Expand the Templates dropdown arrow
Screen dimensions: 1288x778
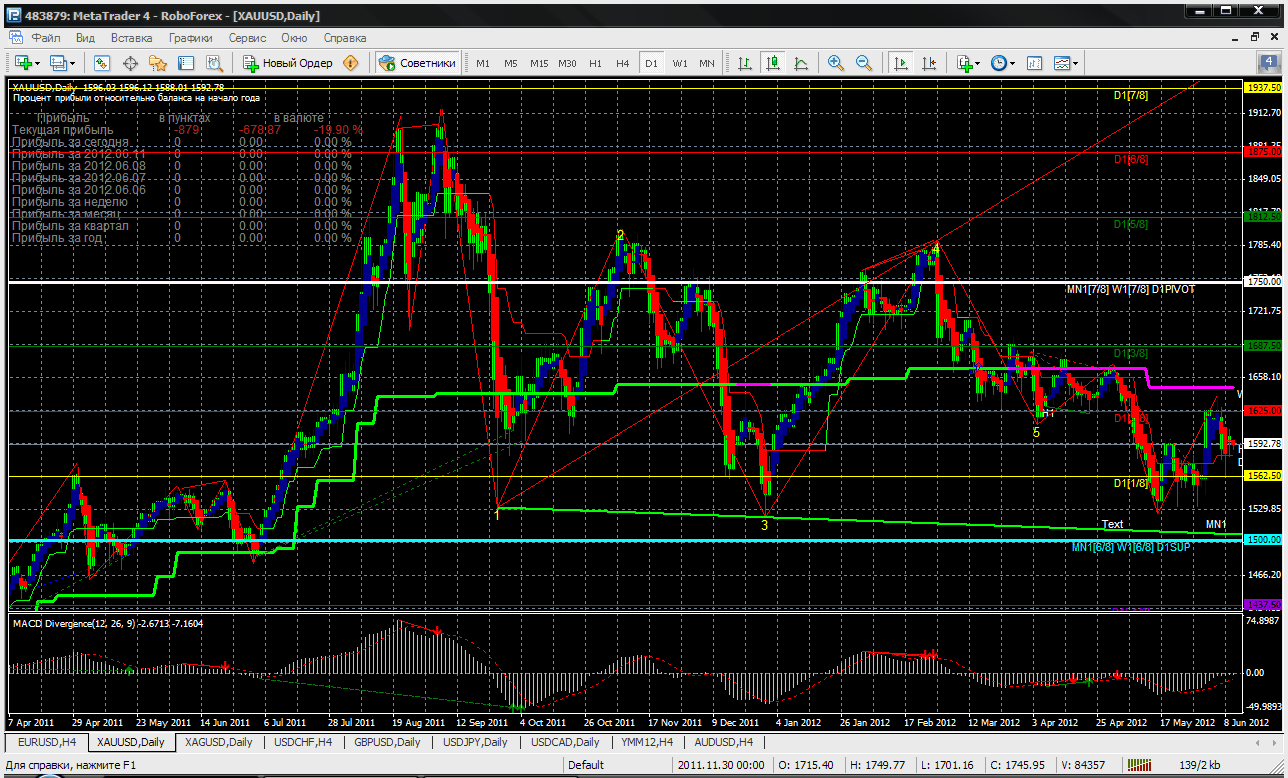coord(1076,63)
